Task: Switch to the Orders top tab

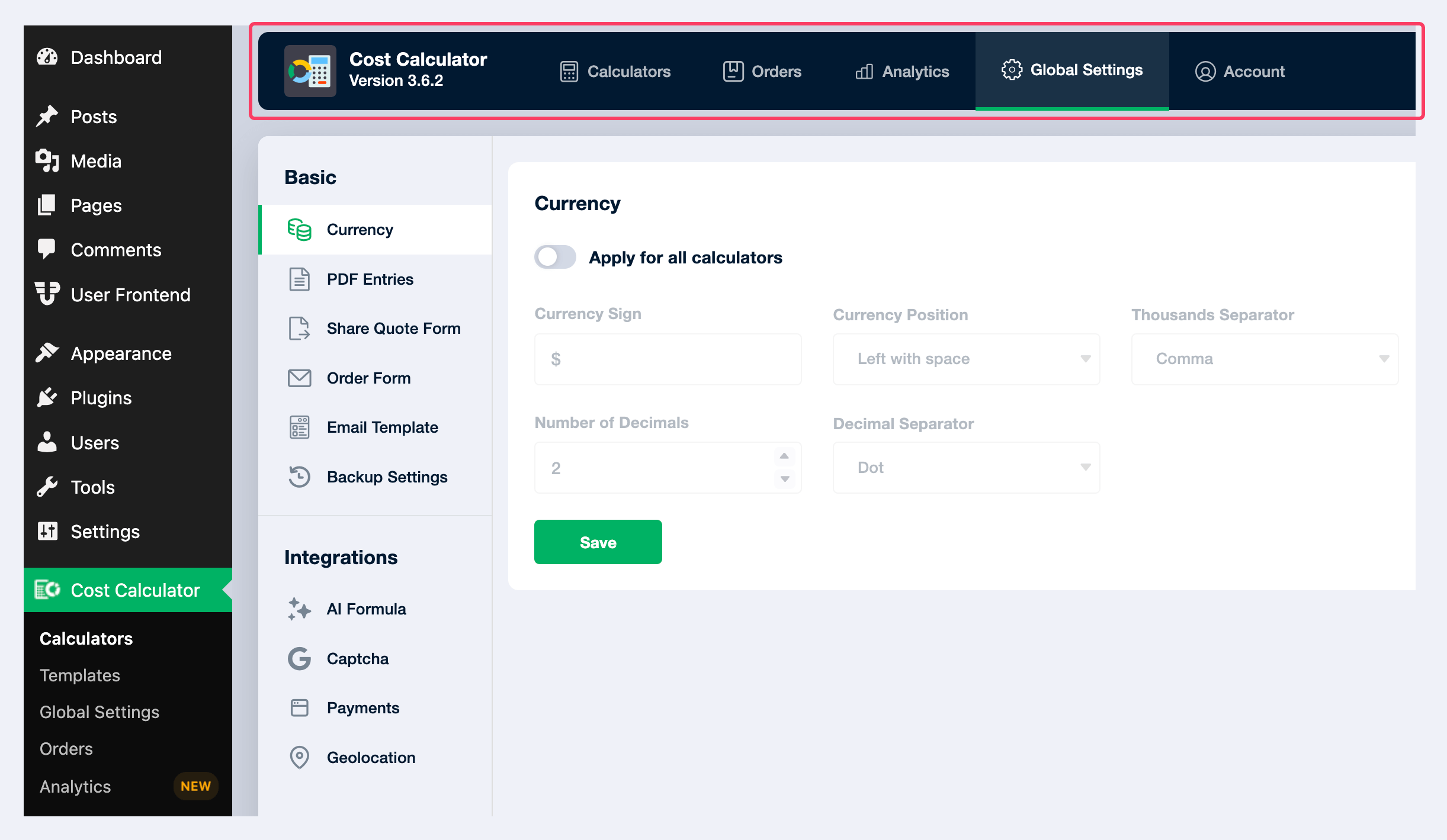Action: 762,72
